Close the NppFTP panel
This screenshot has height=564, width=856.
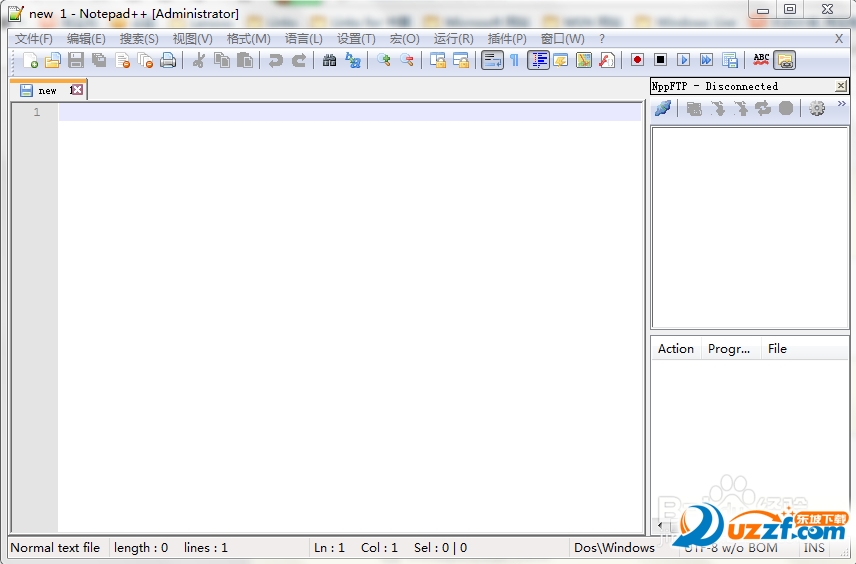click(841, 86)
